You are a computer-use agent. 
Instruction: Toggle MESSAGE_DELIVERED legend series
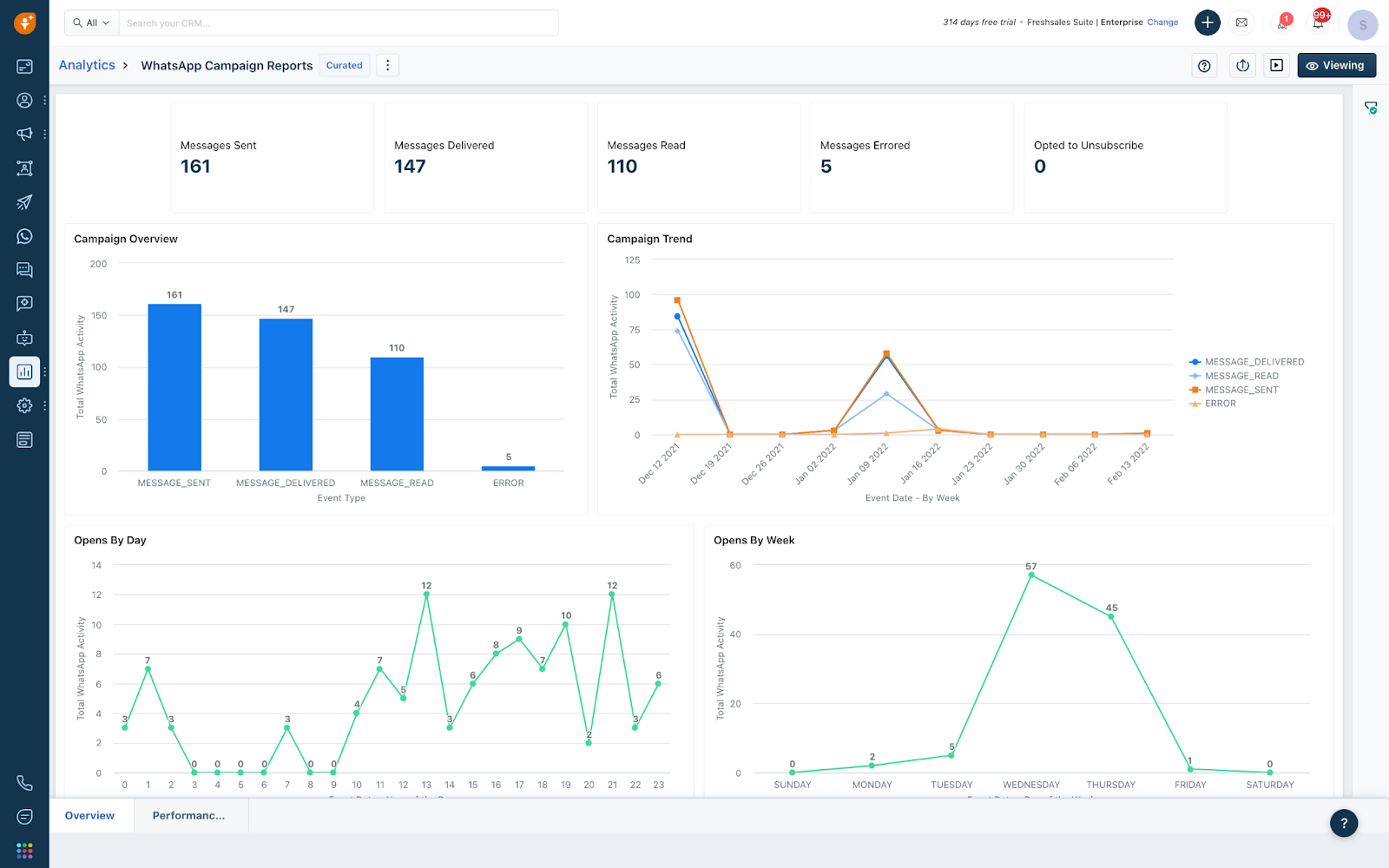click(x=1247, y=362)
